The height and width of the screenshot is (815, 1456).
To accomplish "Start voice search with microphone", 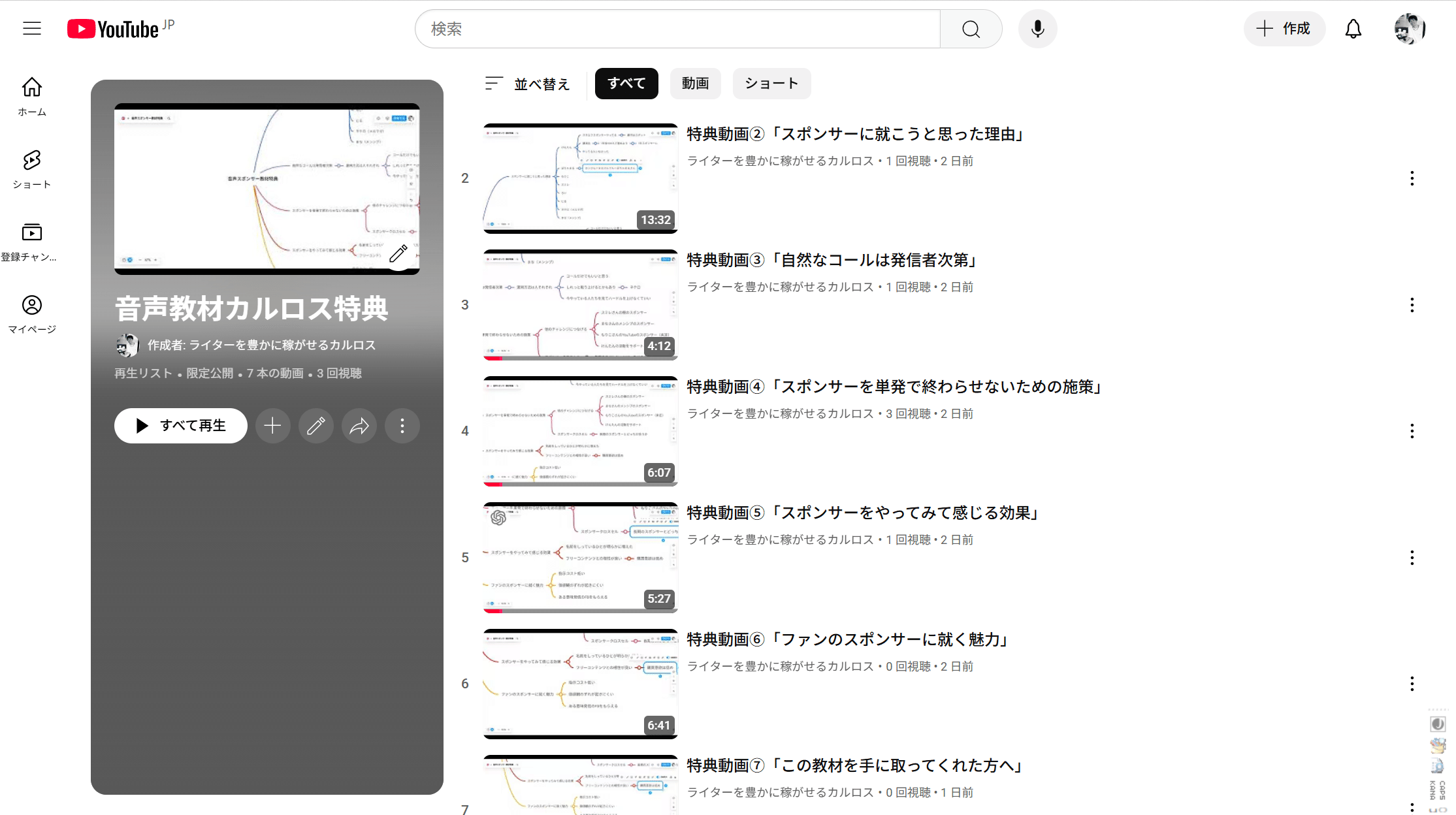I will [1037, 29].
